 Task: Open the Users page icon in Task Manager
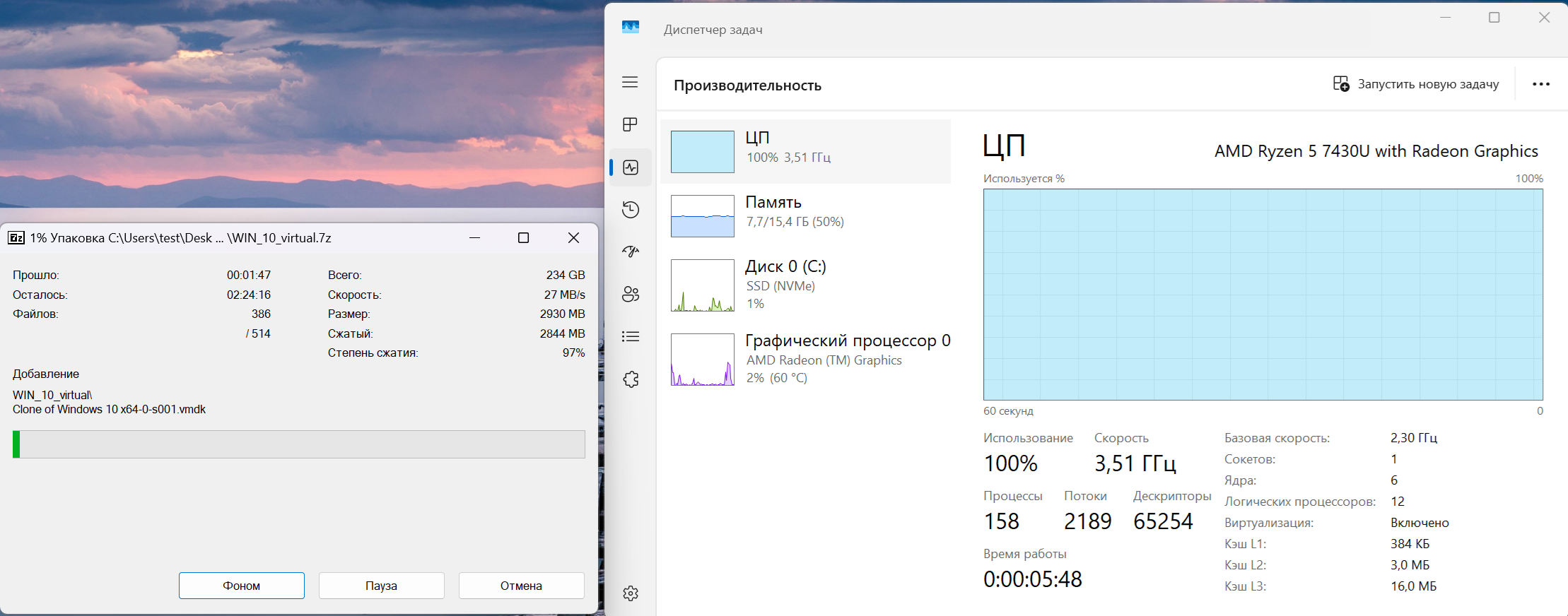631,294
